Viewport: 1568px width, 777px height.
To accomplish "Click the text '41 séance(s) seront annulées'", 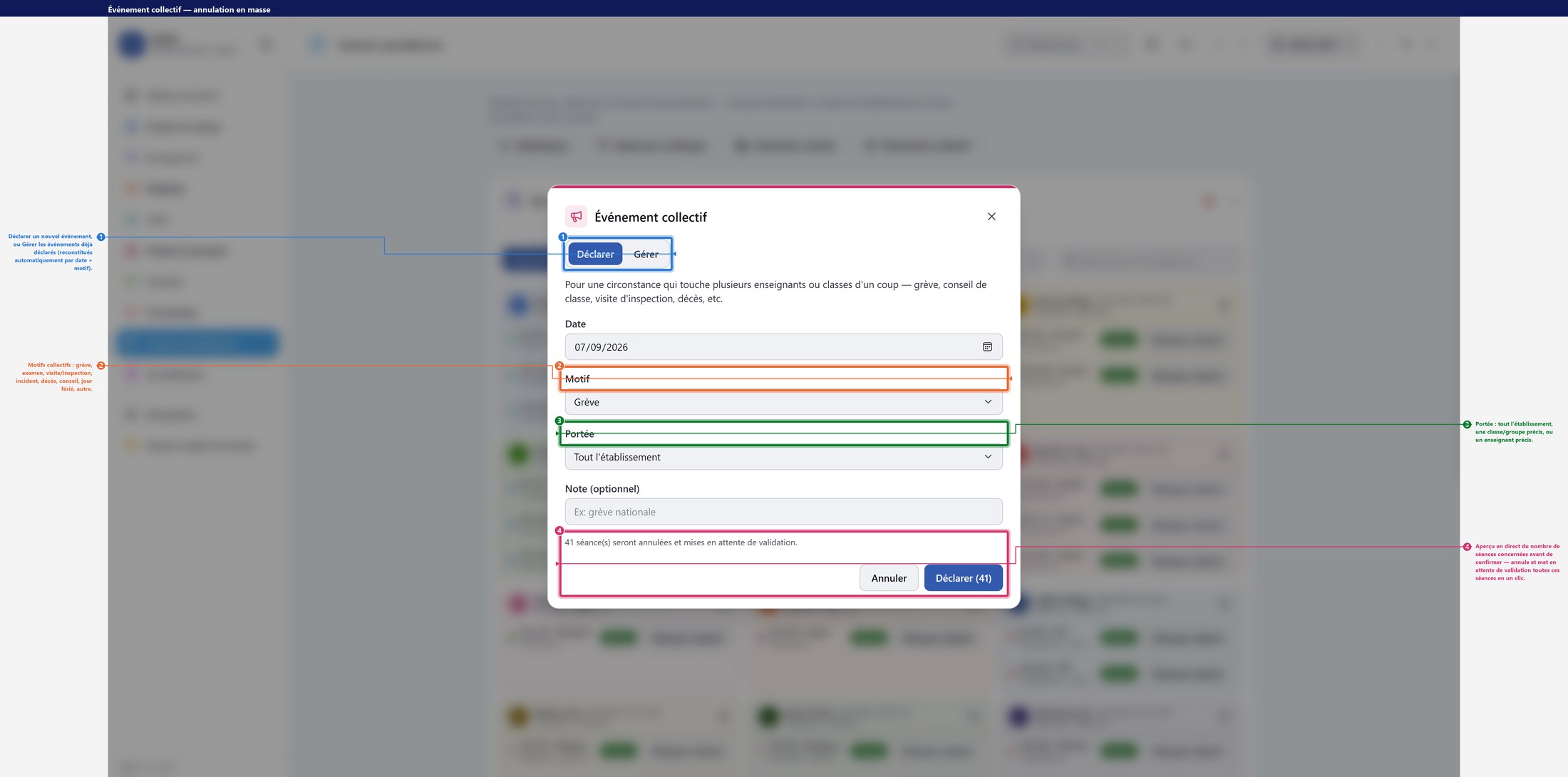I will [x=618, y=542].
